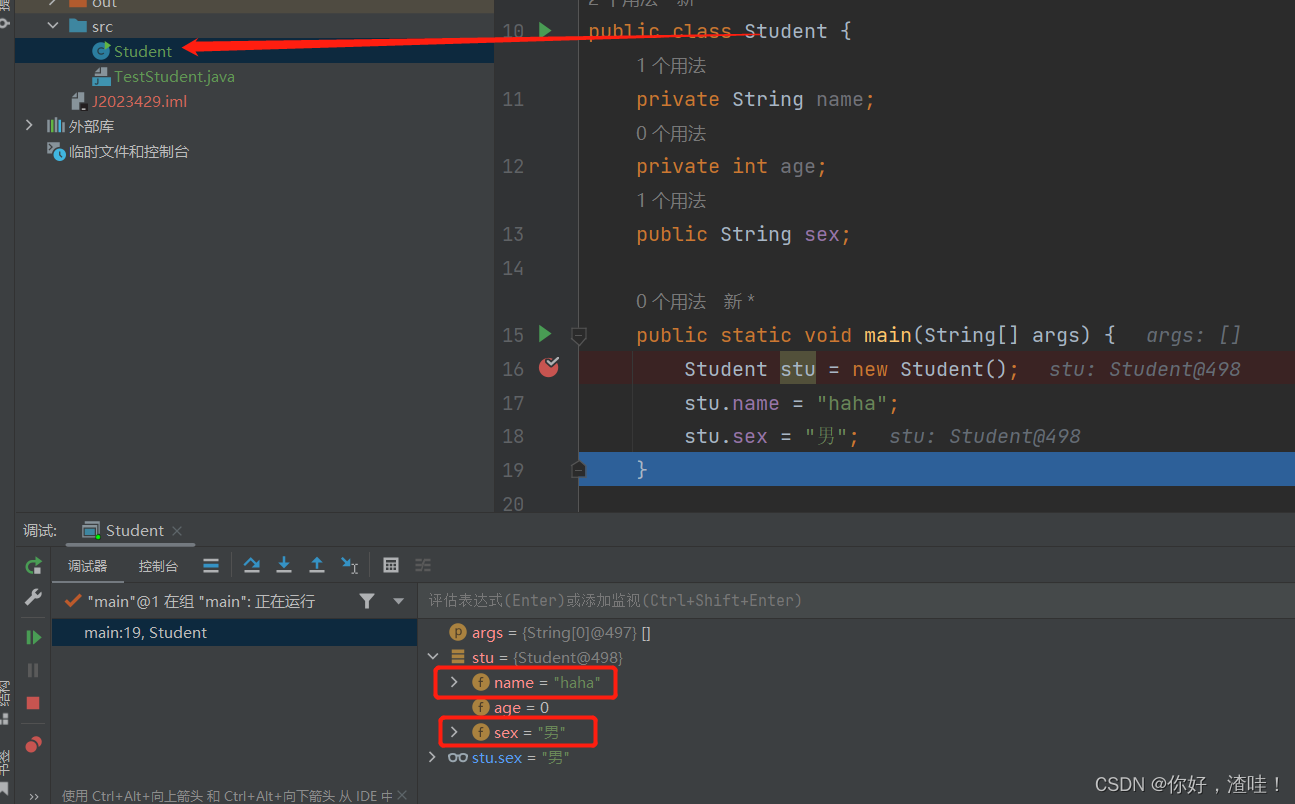
Task: Select the age = 0 field
Action: (510, 707)
